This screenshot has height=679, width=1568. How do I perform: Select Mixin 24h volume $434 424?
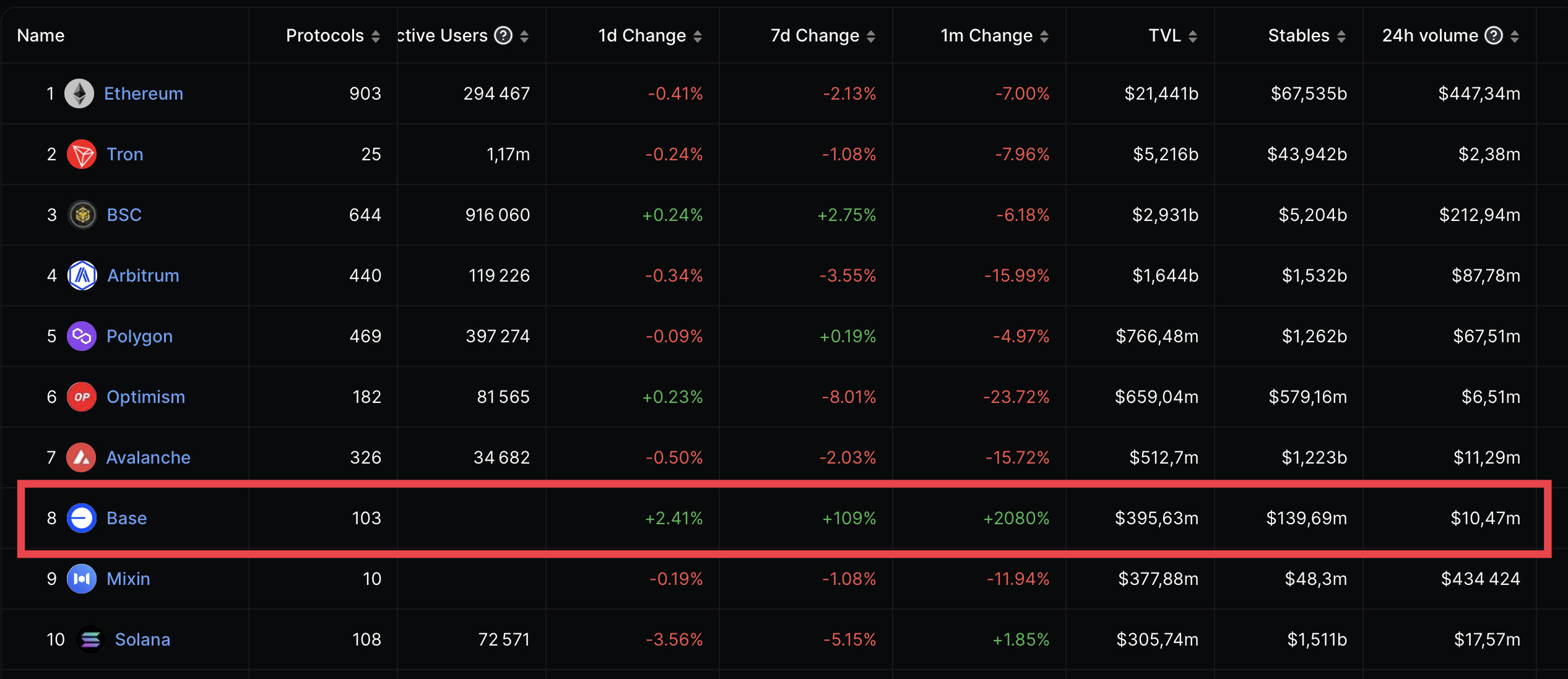tap(1481, 579)
